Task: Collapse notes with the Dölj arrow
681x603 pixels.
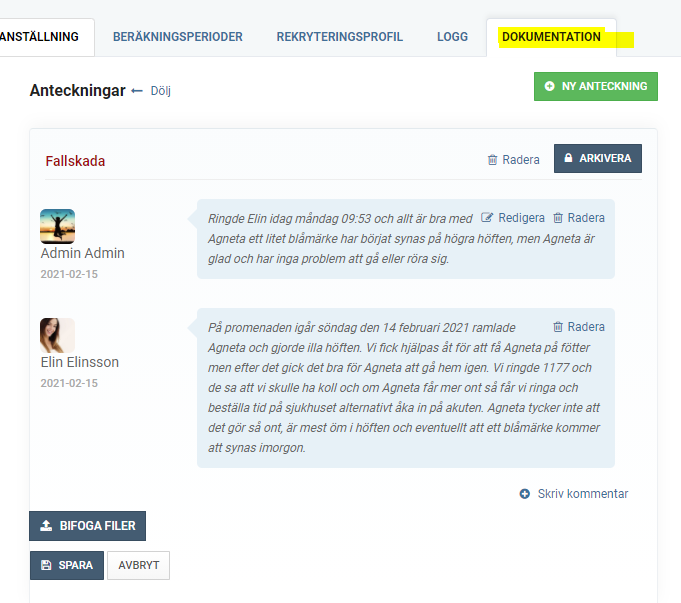Action: pyautogui.click(x=137, y=91)
